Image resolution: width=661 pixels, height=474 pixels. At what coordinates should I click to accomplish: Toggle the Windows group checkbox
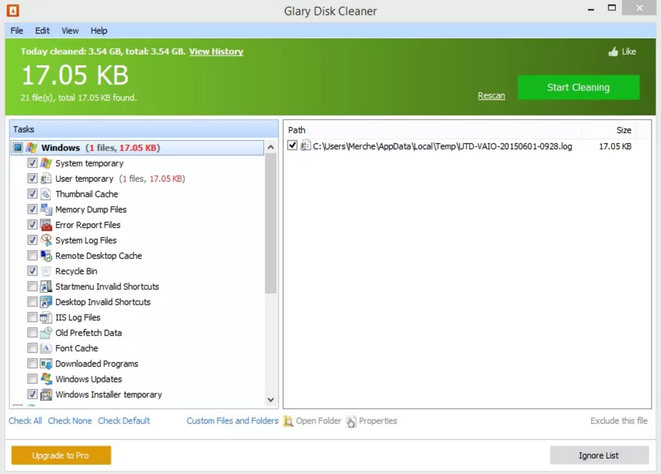click(18, 148)
